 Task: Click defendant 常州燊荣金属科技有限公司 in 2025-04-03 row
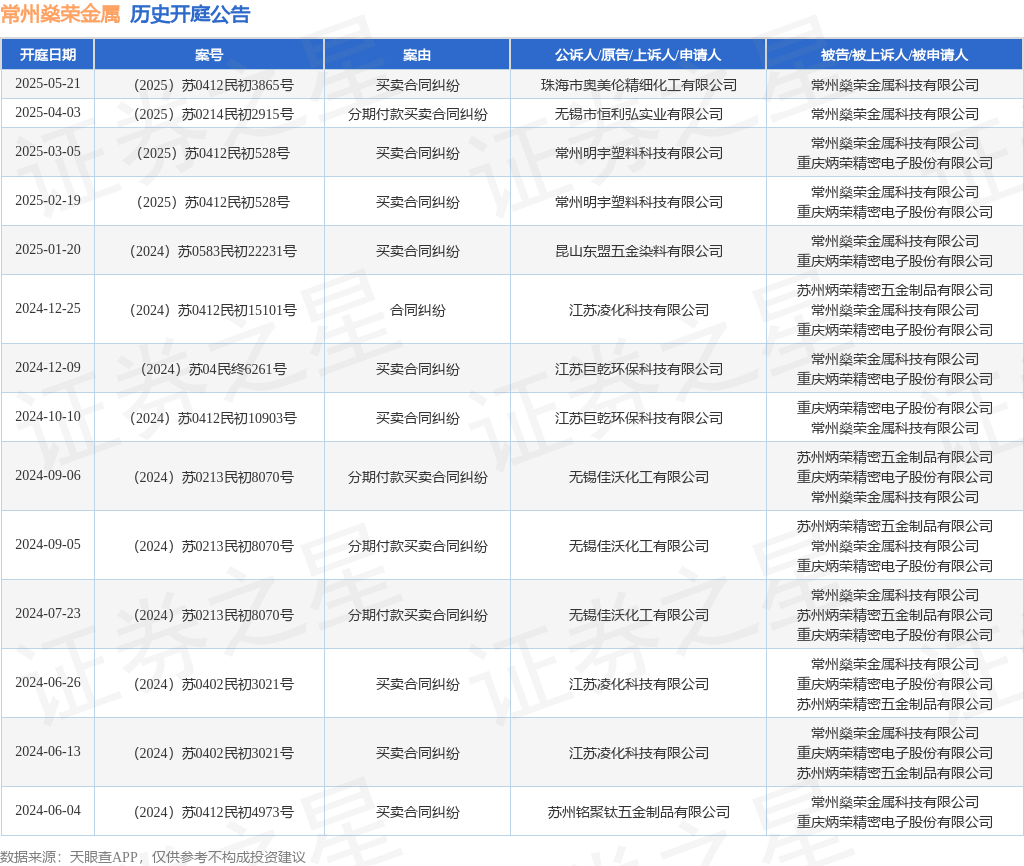pyautogui.click(x=895, y=114)
